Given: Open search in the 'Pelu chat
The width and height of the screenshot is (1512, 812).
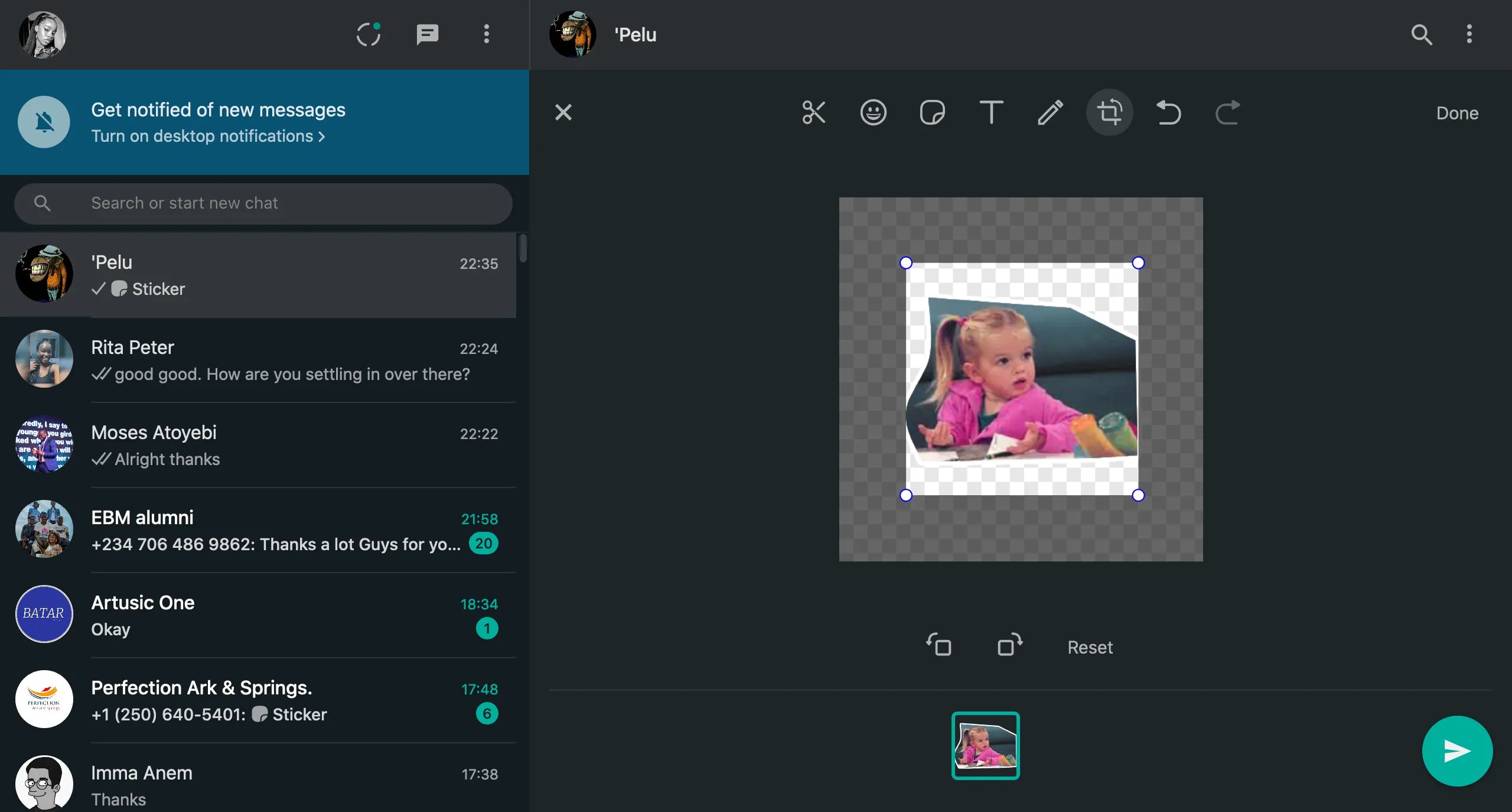Looking at the screenshot, I should click(x=1421, y=34).
